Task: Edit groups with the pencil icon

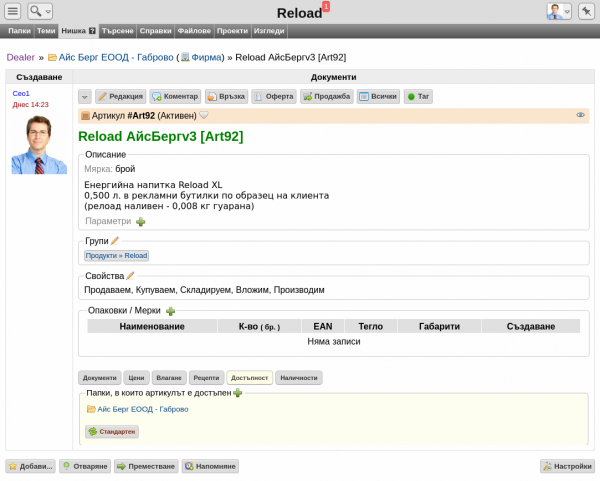Action: click(x=115, y=241)
